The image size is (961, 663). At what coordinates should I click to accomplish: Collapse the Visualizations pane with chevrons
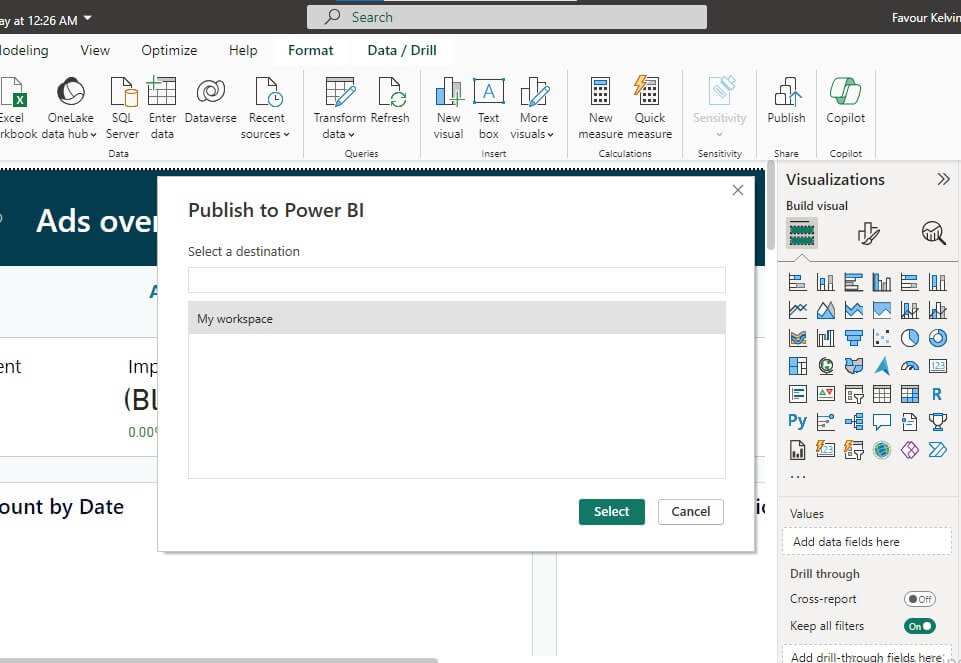click(x=942, y=179)
